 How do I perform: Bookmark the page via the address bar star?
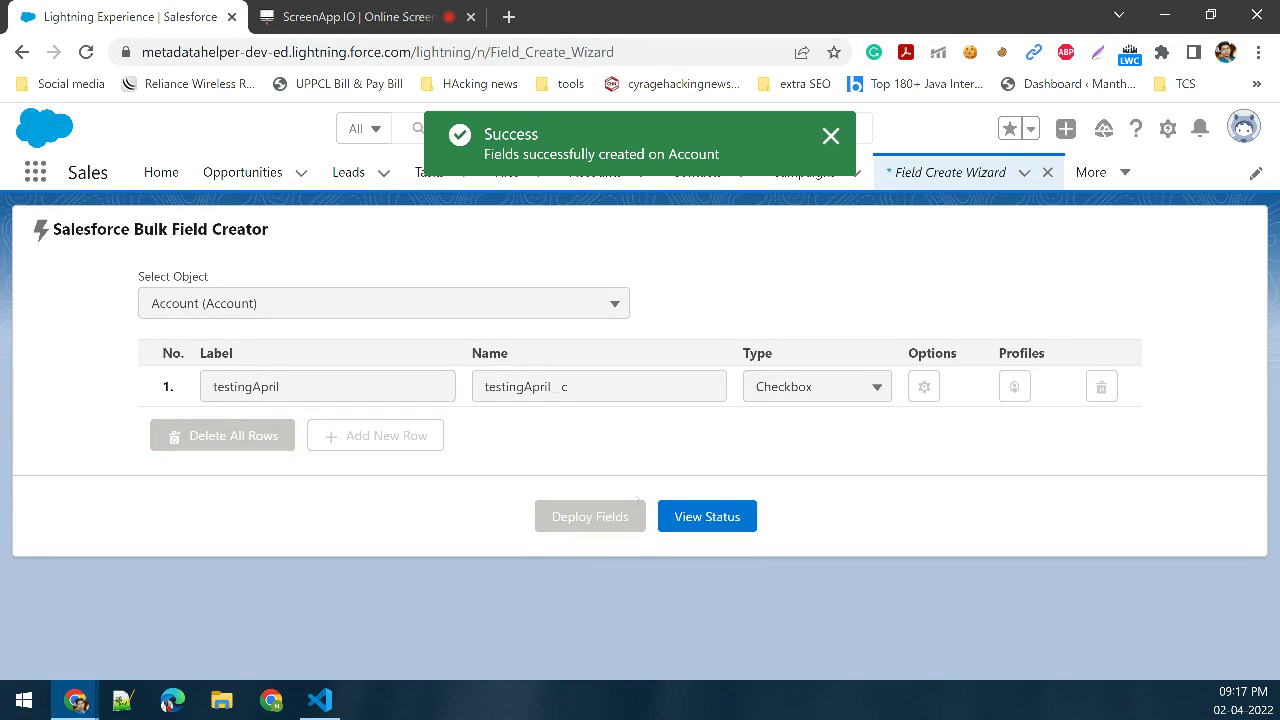pos(835,52)
